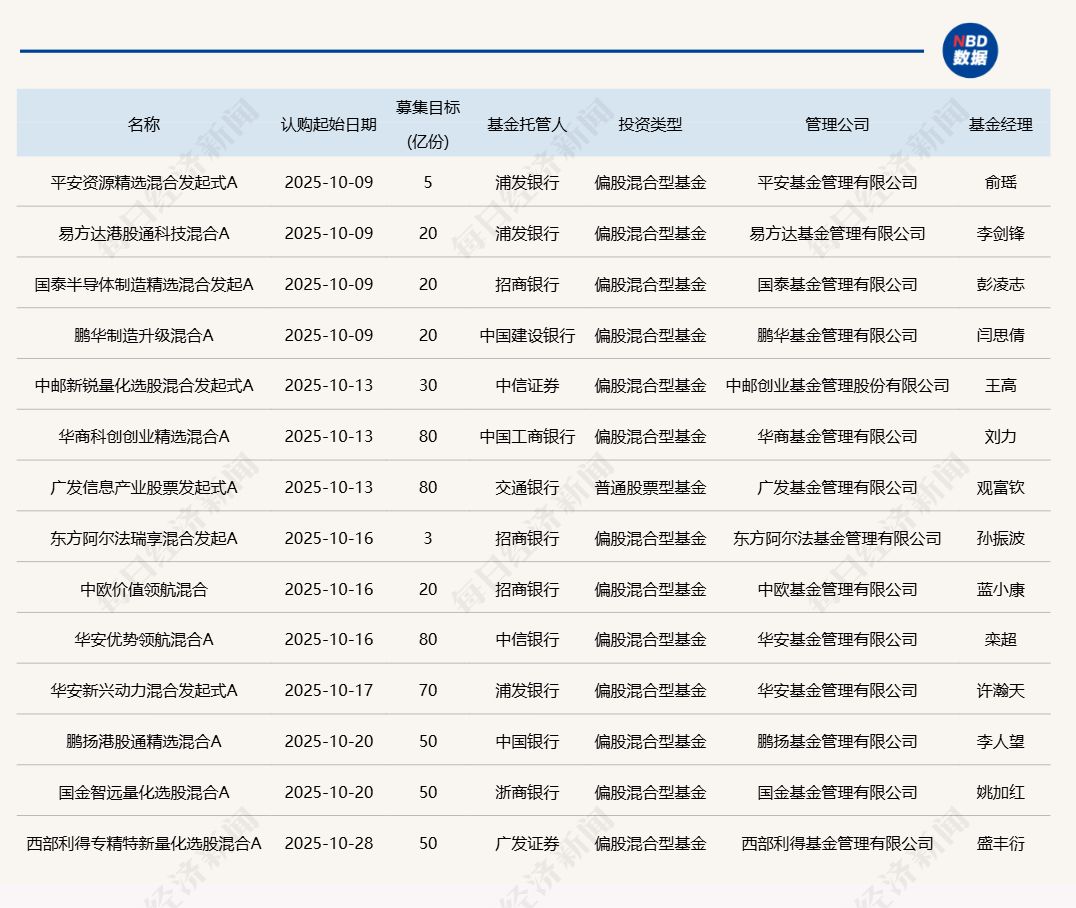The image size is (1076, 908).
Task: Click fund manager 观富钦
Action: pyautogui.click(x=1000, y=488)
